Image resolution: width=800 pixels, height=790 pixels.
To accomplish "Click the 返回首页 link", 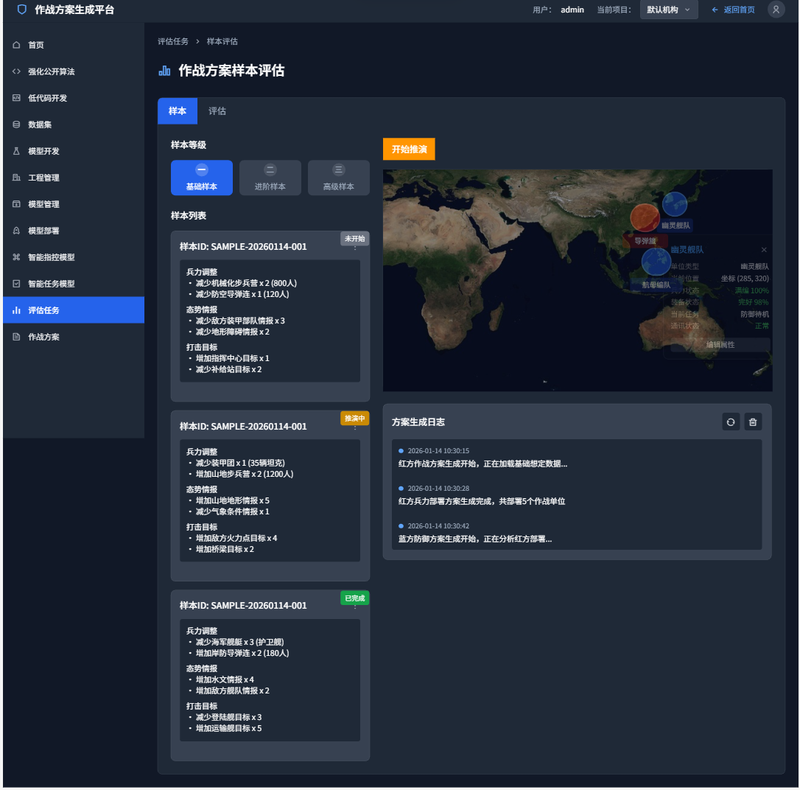I will [733, 10].
